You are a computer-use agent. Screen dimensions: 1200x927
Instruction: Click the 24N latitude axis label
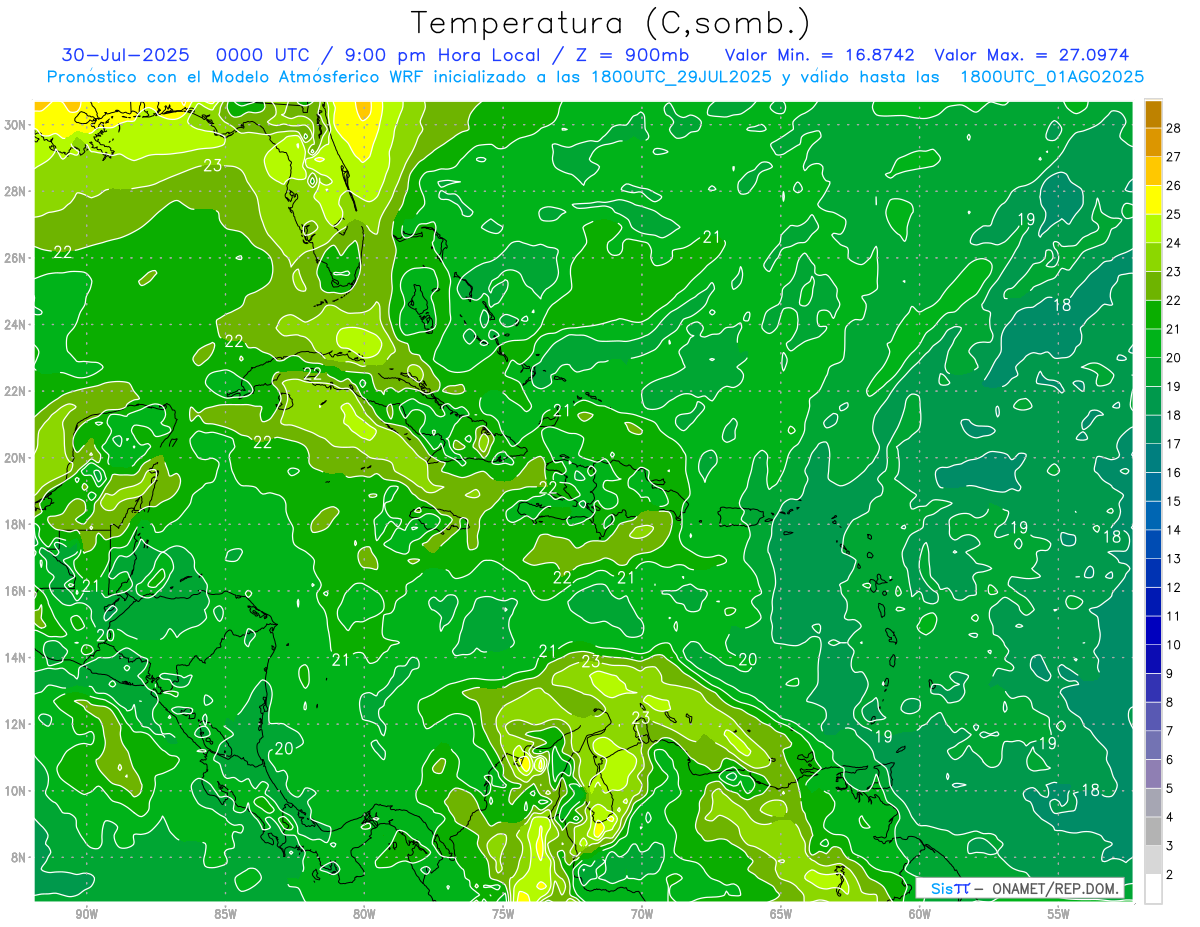tap(17, 324)
